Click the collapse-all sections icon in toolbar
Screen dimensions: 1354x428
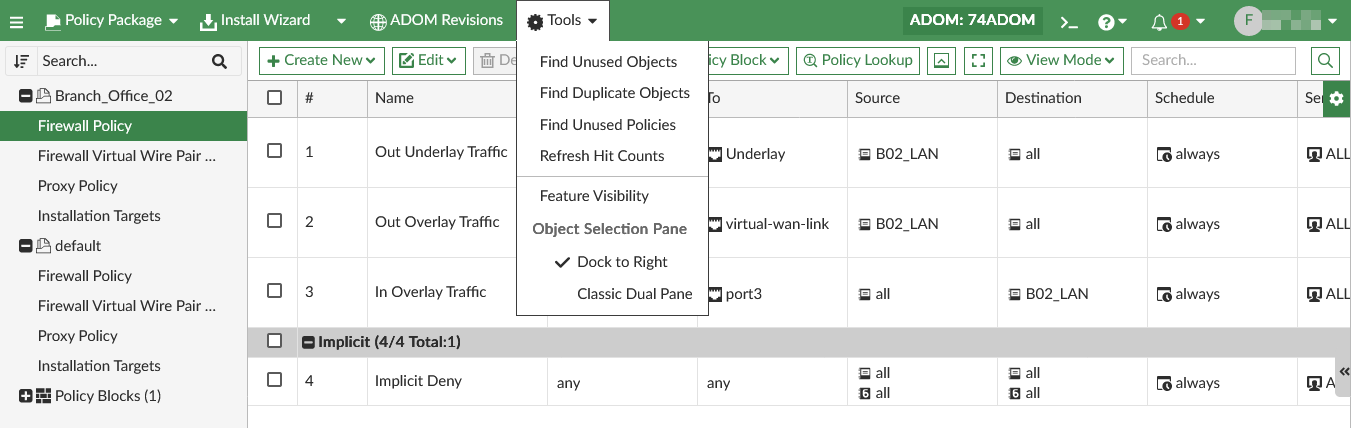click(941, 60)
